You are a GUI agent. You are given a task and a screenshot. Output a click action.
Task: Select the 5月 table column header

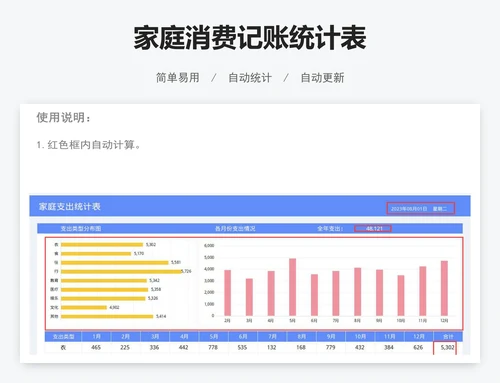214,337
